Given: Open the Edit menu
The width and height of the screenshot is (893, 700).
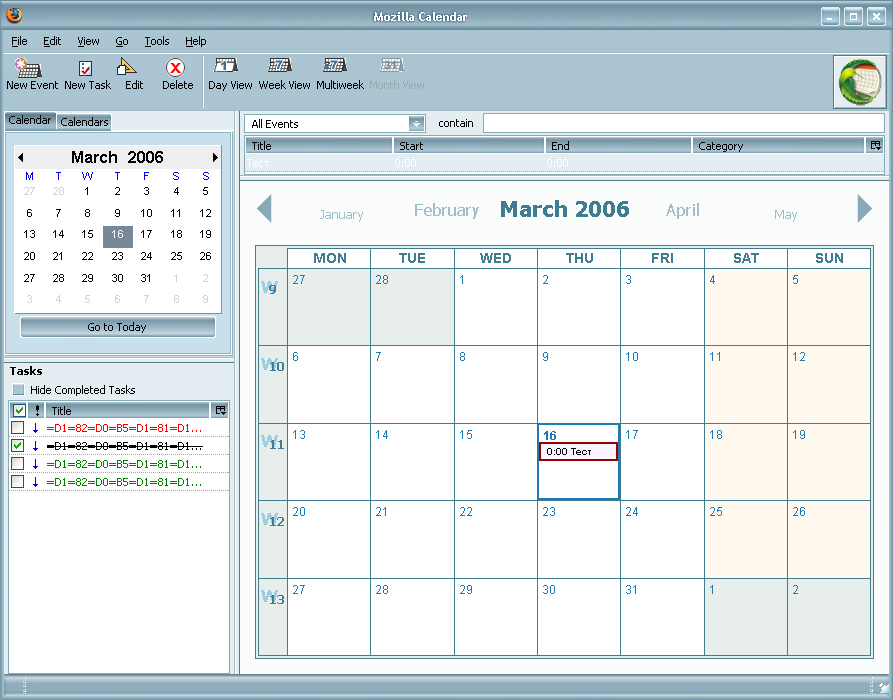Looking at the screenshot, I should (52, 41).
